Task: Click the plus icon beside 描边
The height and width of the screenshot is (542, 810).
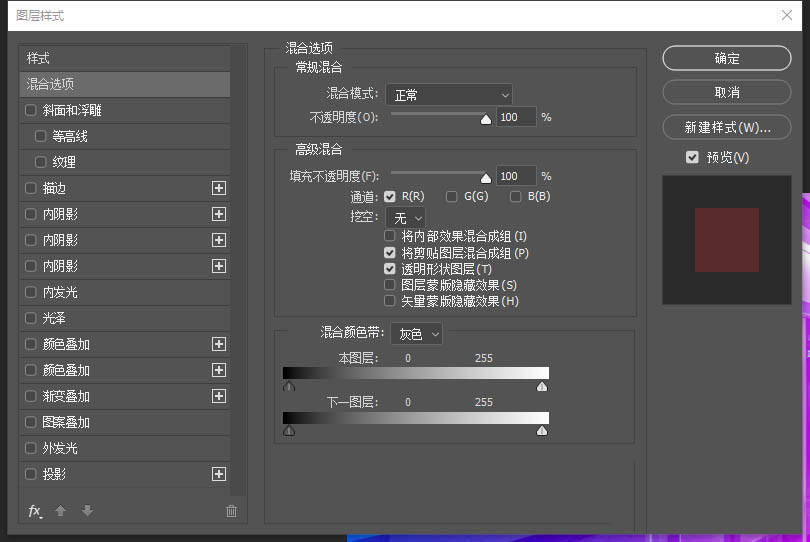Action: pos(219,188)
